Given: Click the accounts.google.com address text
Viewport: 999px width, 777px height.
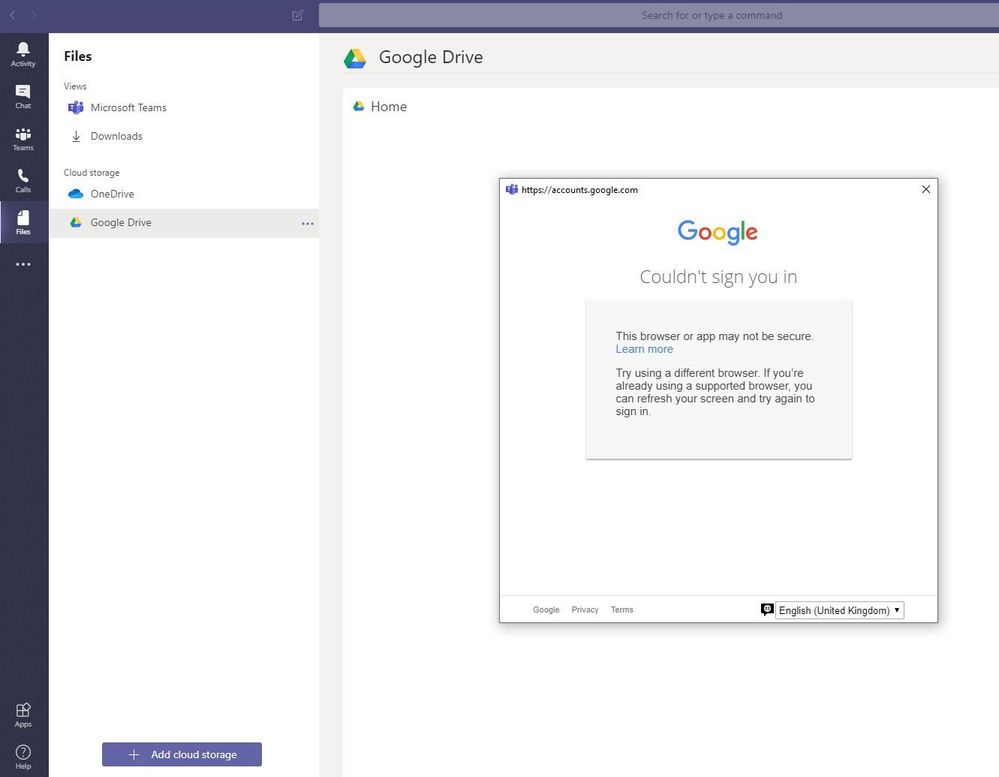Looking at the screenshot, I should tap(579, 190).
